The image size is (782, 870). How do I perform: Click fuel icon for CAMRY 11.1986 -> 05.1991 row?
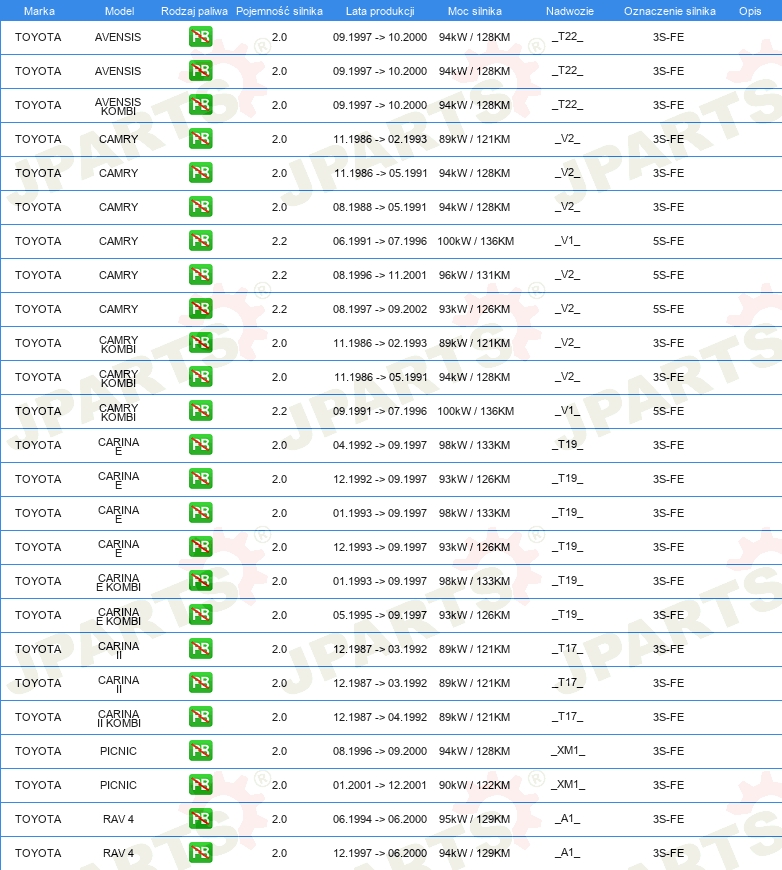pyautogui.click(x=200, y=173)
